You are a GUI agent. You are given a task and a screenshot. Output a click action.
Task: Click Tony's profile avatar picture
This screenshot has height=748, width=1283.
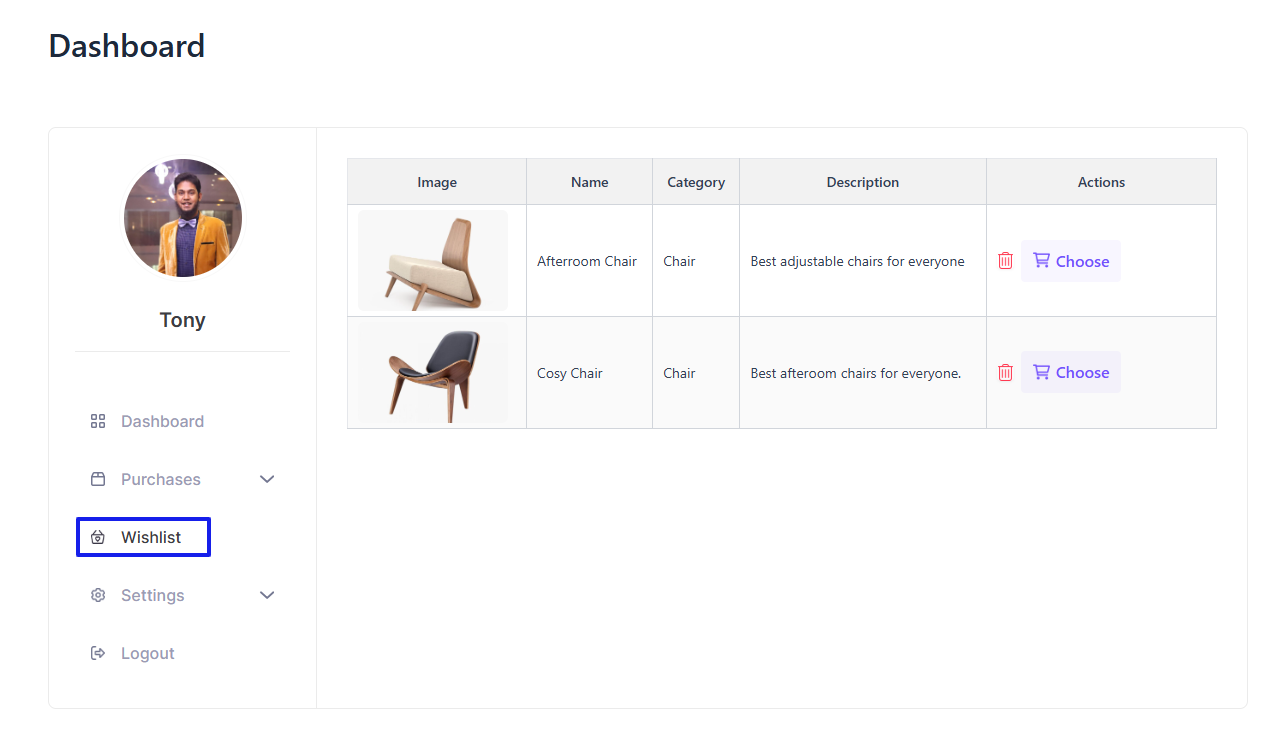pos(183,218)
